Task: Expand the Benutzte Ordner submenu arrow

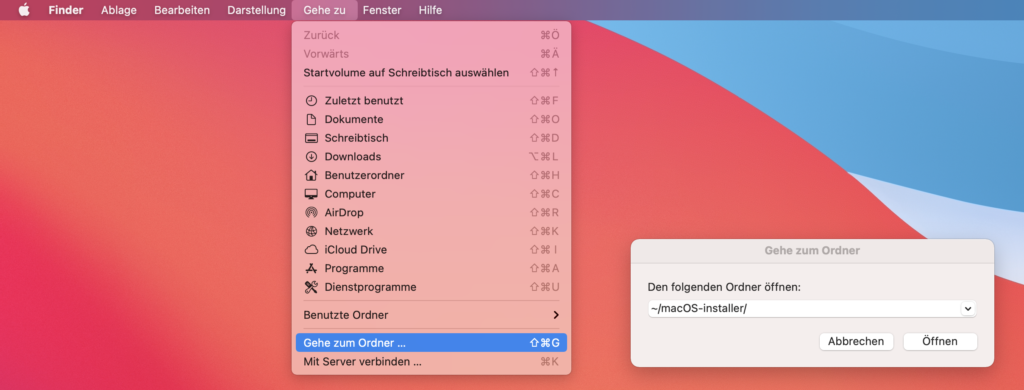Action: click(556, 315)
